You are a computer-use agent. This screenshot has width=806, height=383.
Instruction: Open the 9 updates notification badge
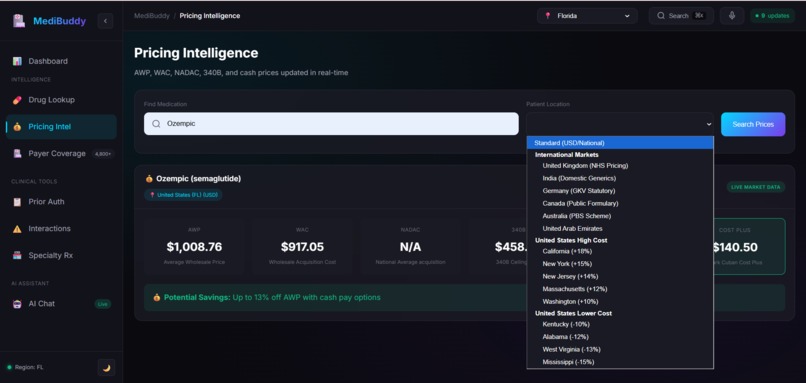click(773, 16)
